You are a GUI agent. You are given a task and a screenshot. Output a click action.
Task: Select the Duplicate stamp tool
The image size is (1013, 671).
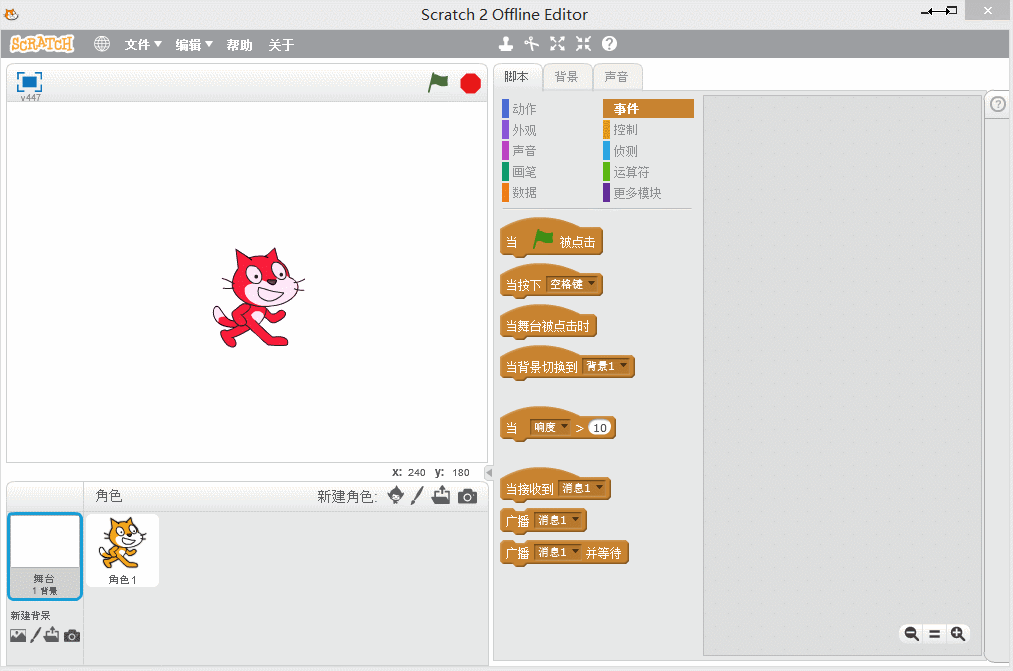click(506, 44)
